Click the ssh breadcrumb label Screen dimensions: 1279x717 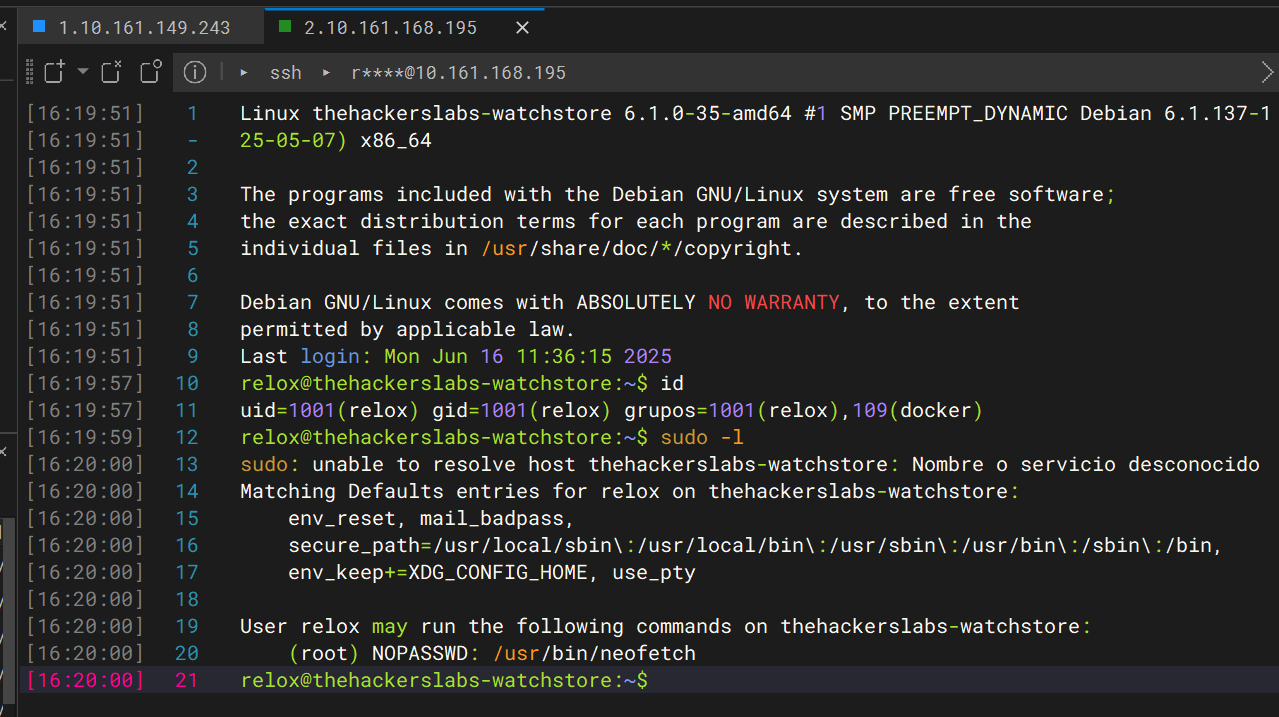(285, 73)
